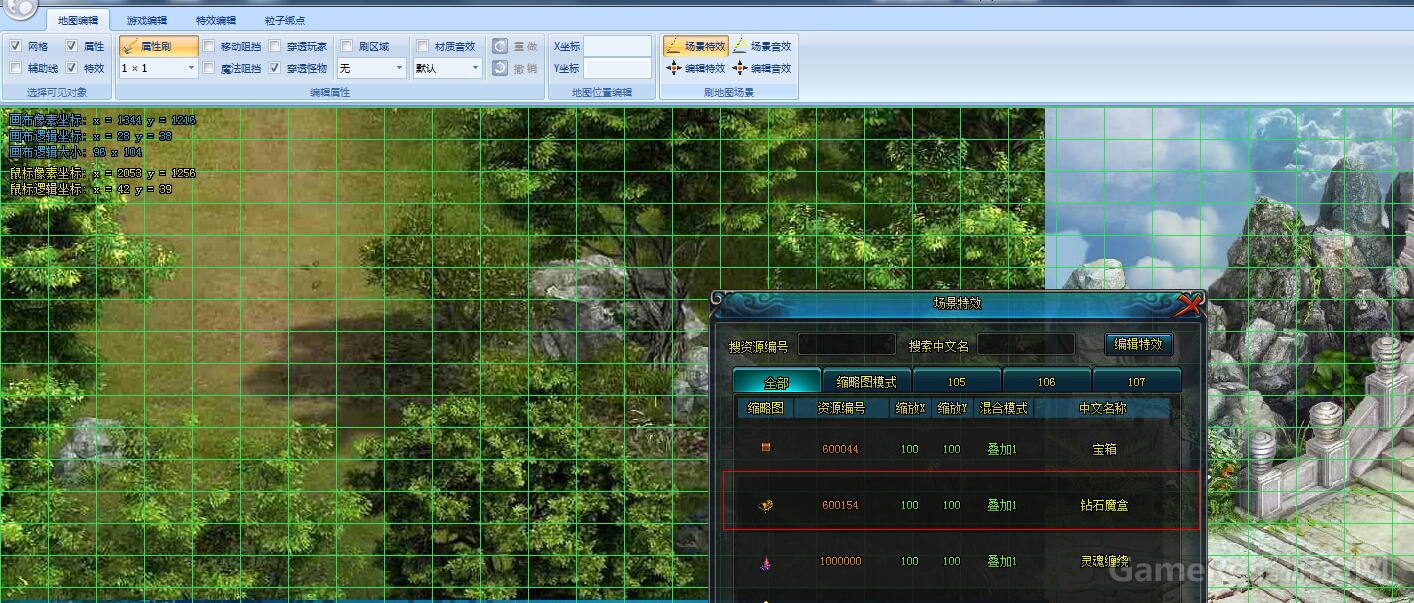The height and width of the screenshot is (603, 1414).
Task: Enable the 穿透玩家 checkbox
Action: click(x=275, y=46)
